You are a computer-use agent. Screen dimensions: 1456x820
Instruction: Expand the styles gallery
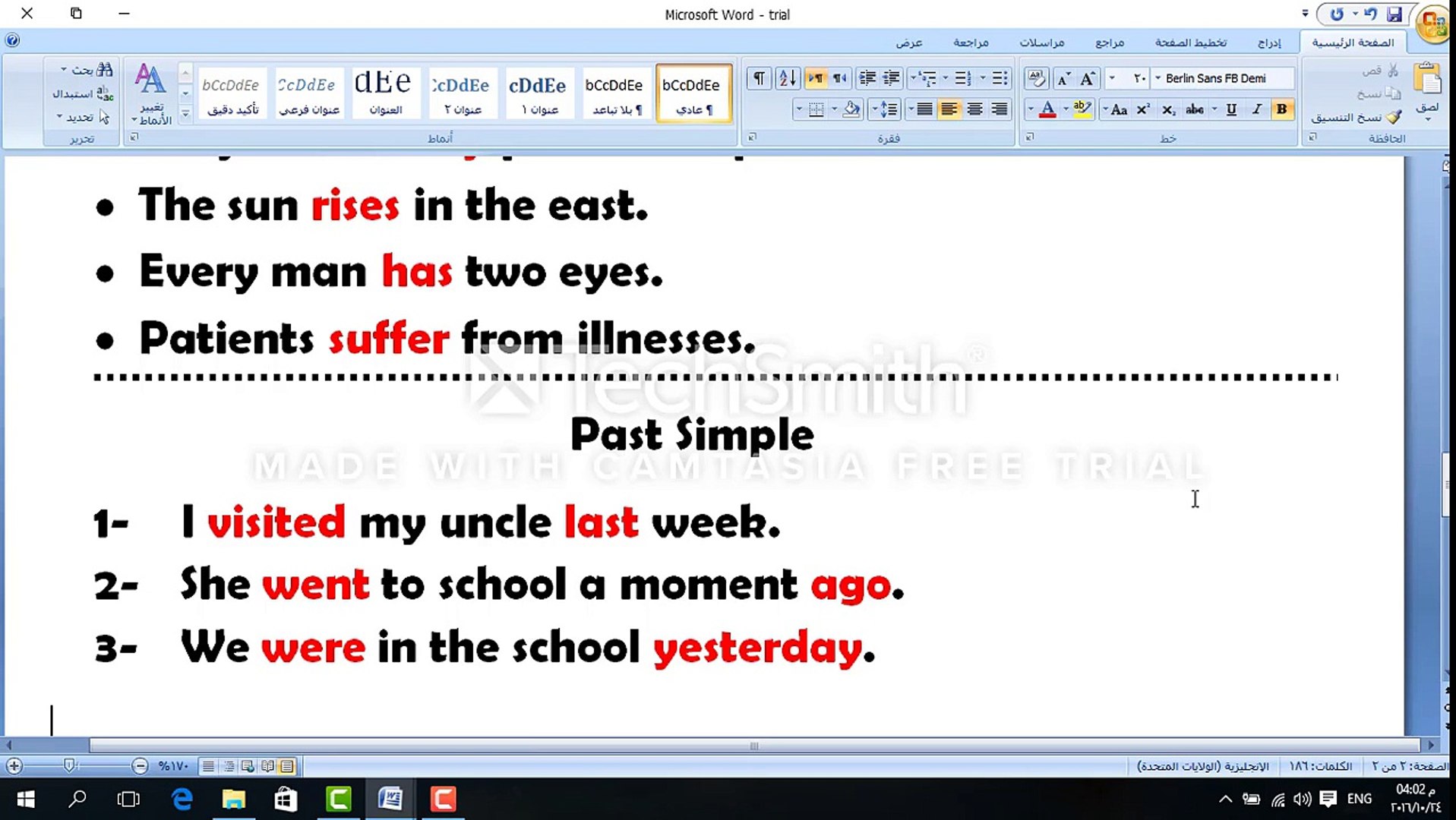tap(185, 114)
